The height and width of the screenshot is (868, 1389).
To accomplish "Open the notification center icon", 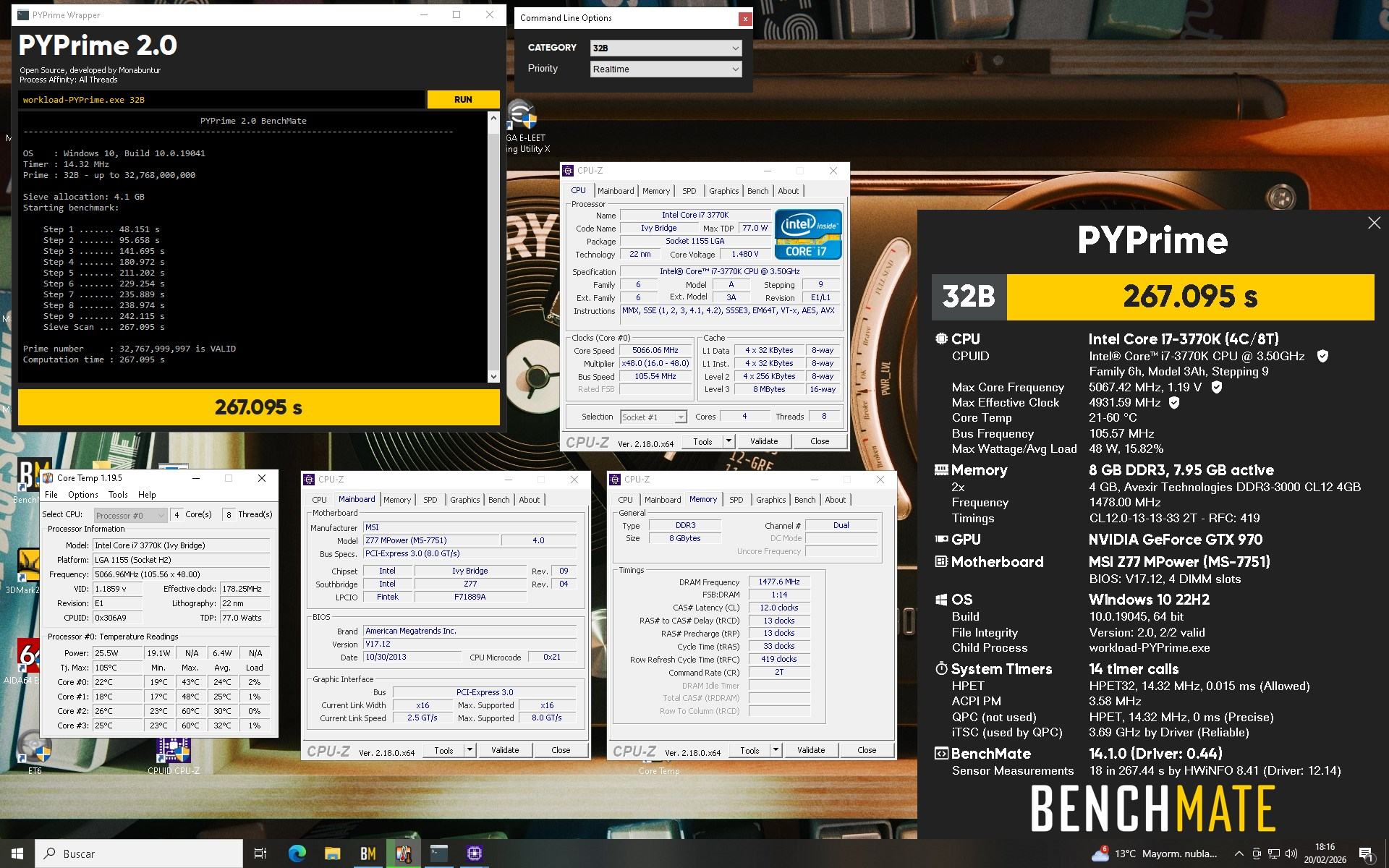I will [x=1366, y=854].
